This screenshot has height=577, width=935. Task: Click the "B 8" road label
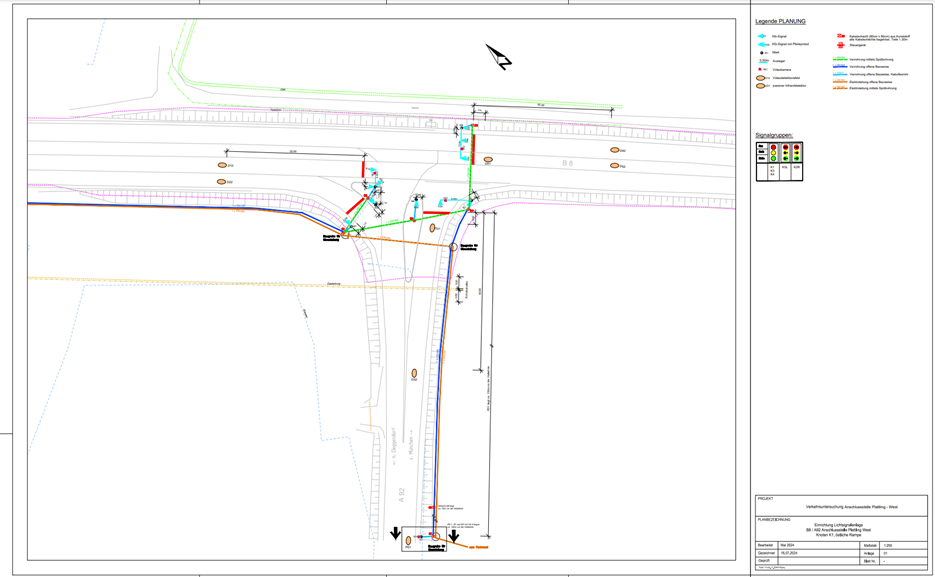(x=566, y=161)
